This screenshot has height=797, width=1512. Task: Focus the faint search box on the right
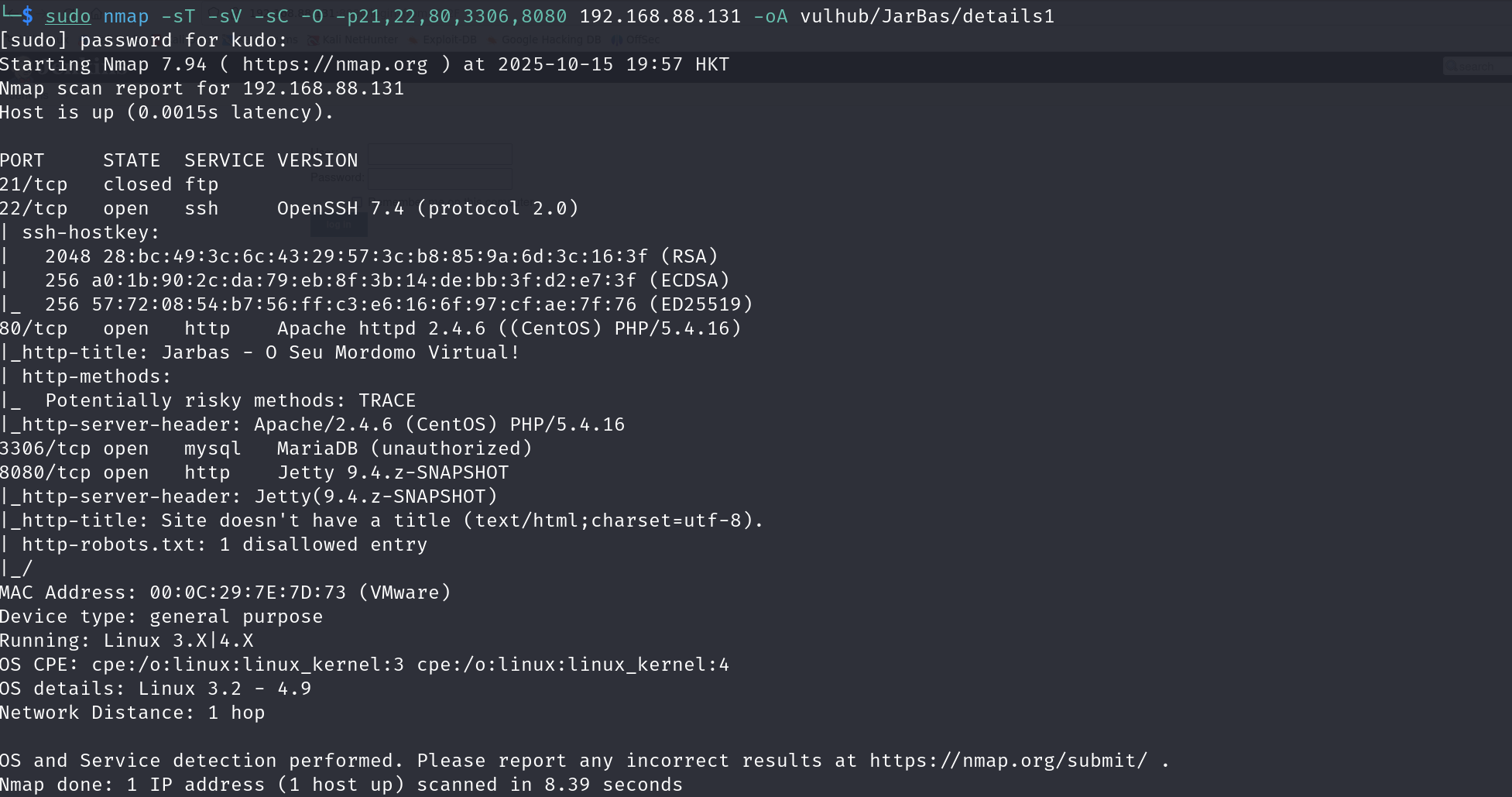click(1477, 67)
